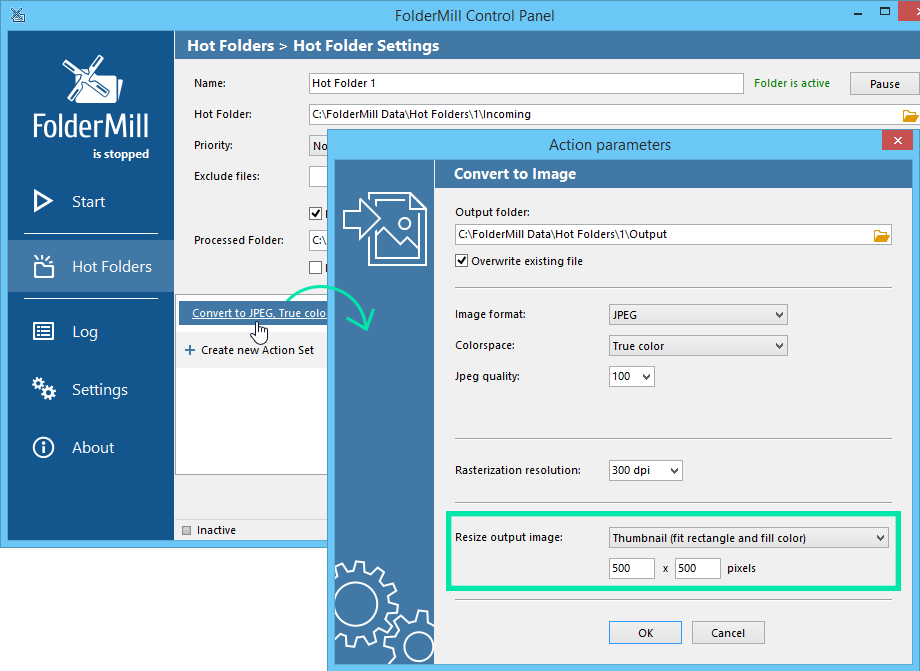This screenshot has width=920, height=671.
Task: Click the About info icon
Action: pyautogui.click(x=43, y=448)
